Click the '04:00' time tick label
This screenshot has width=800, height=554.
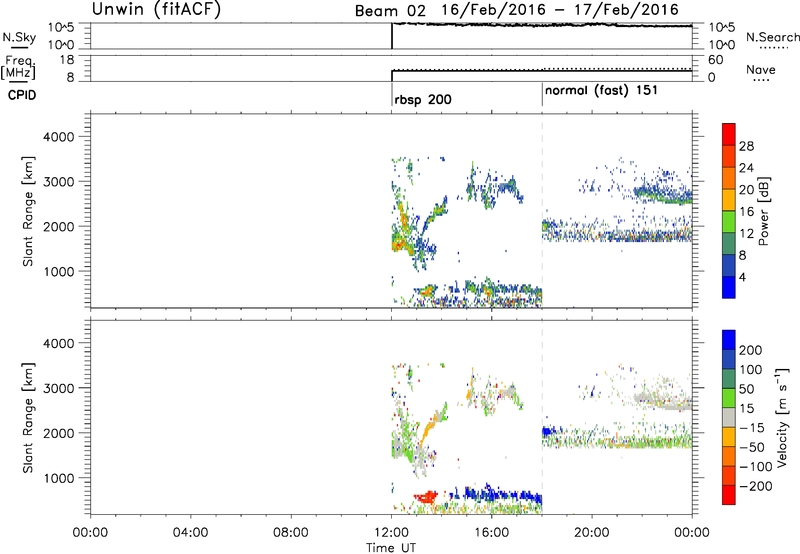190,533
